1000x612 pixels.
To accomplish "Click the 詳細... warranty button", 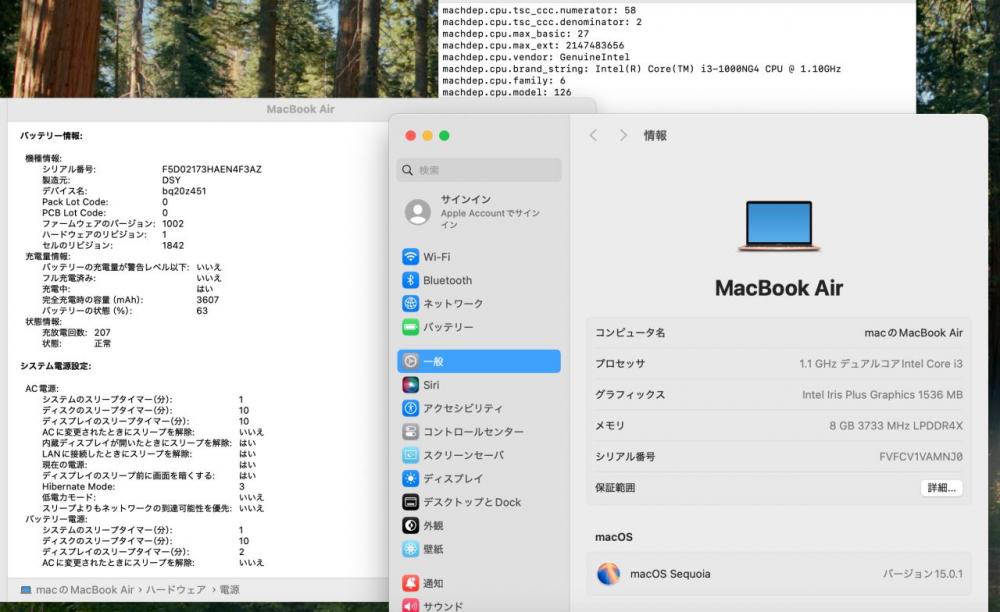I will coord(941,488).
